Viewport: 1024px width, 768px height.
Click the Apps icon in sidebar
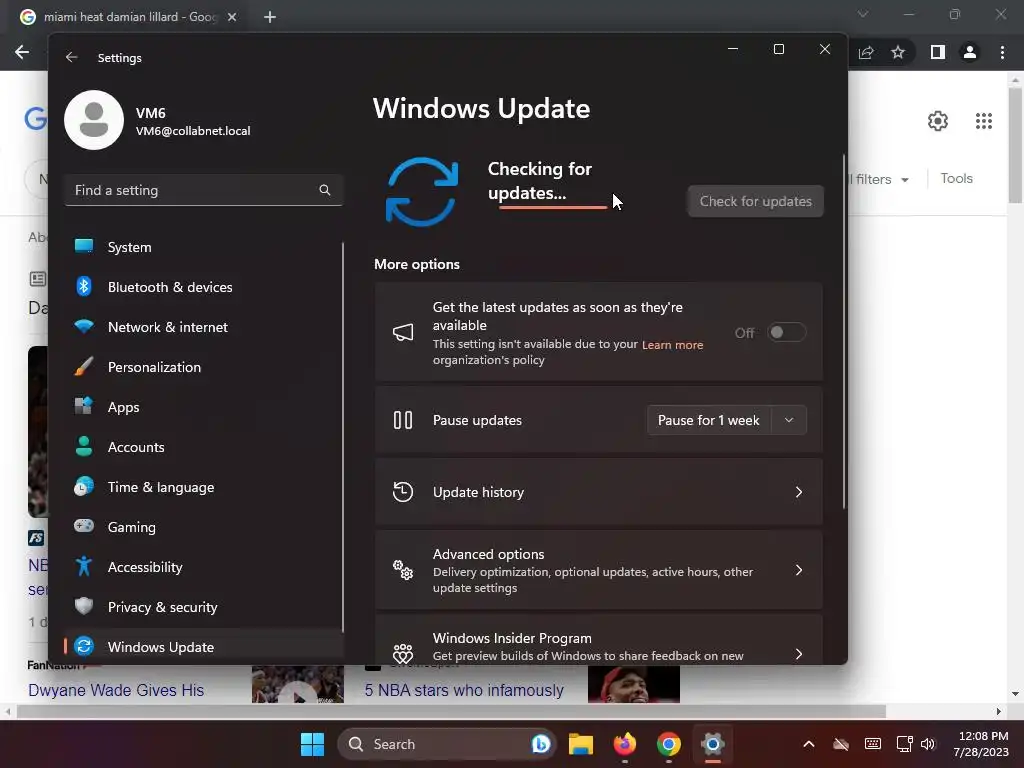(84, 406)
